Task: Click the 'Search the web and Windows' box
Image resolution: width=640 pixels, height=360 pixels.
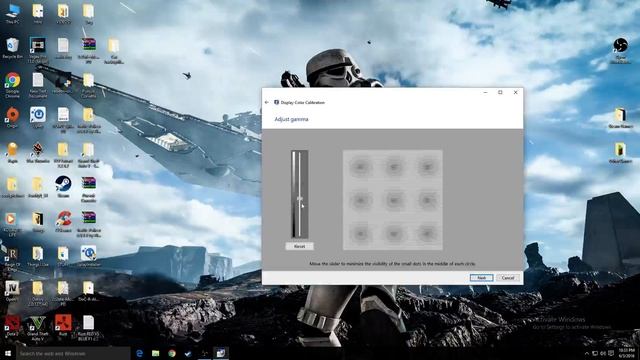Action: [73, 353]
